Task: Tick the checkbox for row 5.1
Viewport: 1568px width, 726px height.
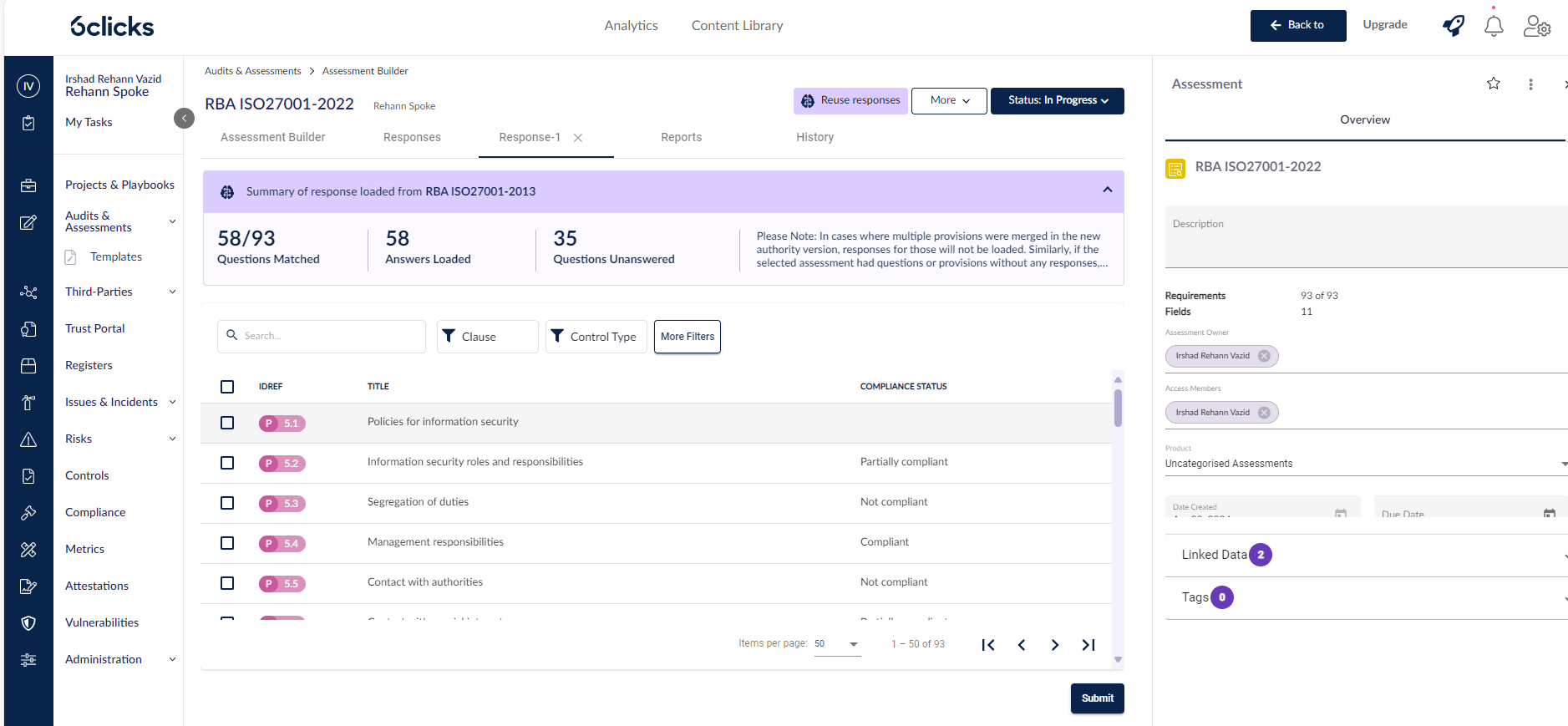Action: tap(227, 423)
